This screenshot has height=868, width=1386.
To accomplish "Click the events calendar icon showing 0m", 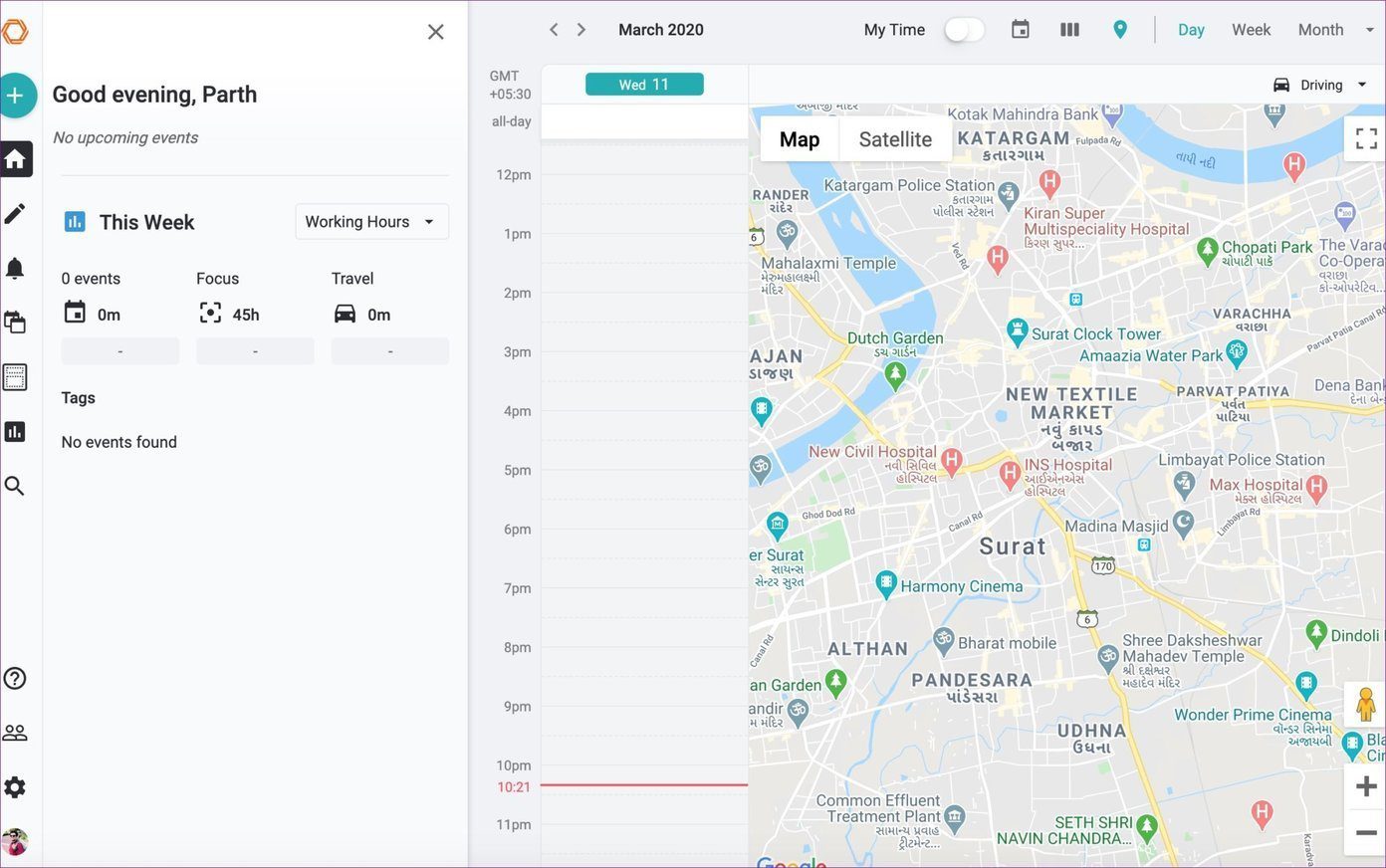I will click(x=75, y=313).
